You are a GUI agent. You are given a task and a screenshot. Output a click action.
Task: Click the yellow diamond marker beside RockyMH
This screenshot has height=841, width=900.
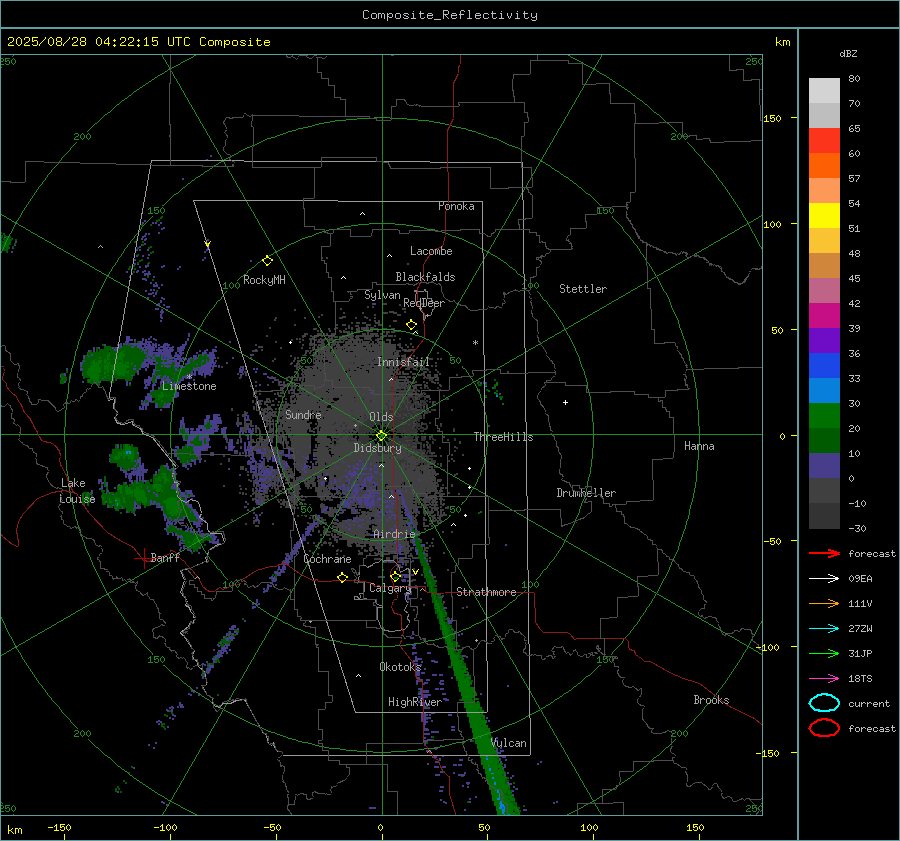click(x=267, y=261)
